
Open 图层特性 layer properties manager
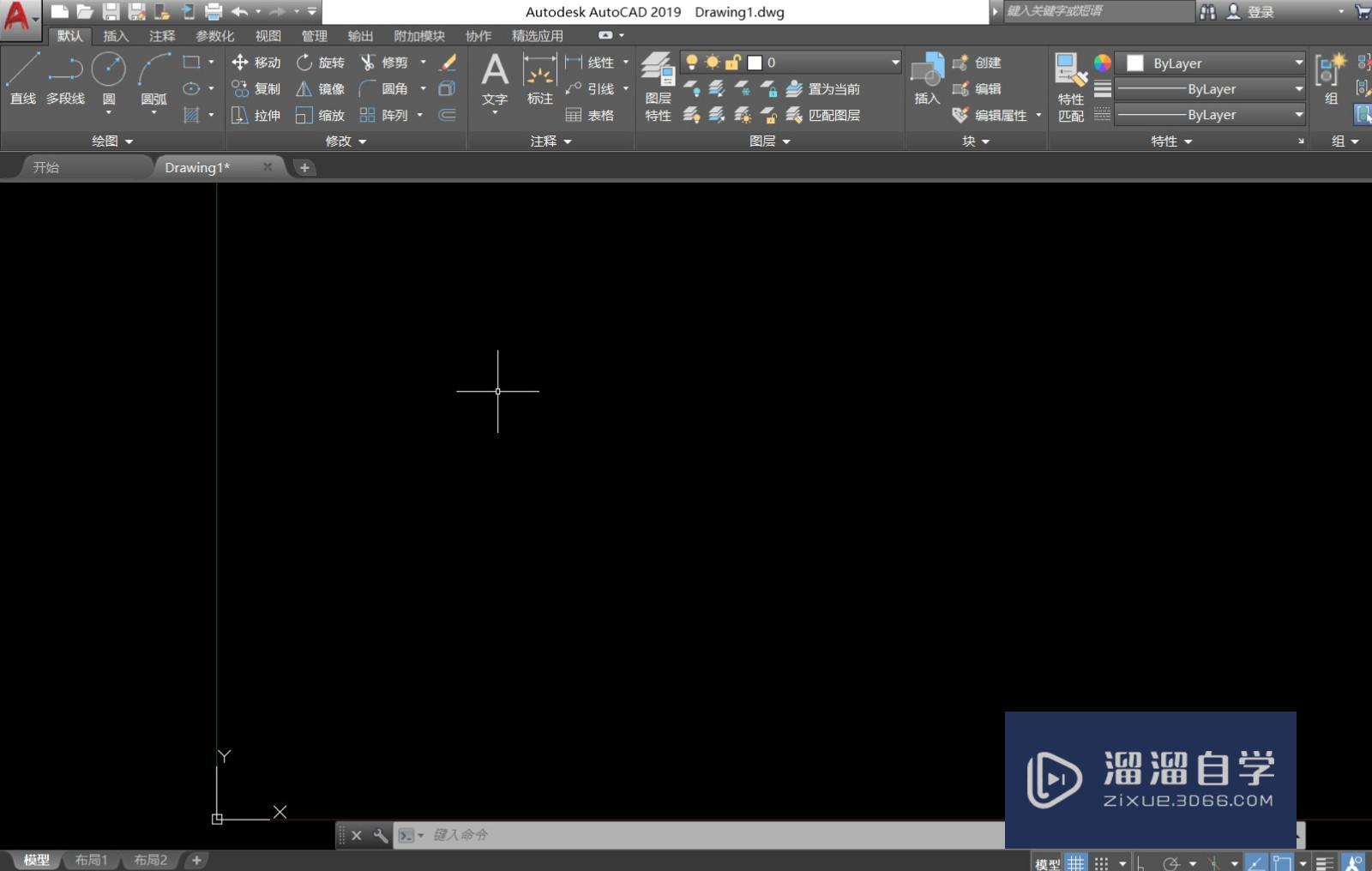[x=658, y=86]
